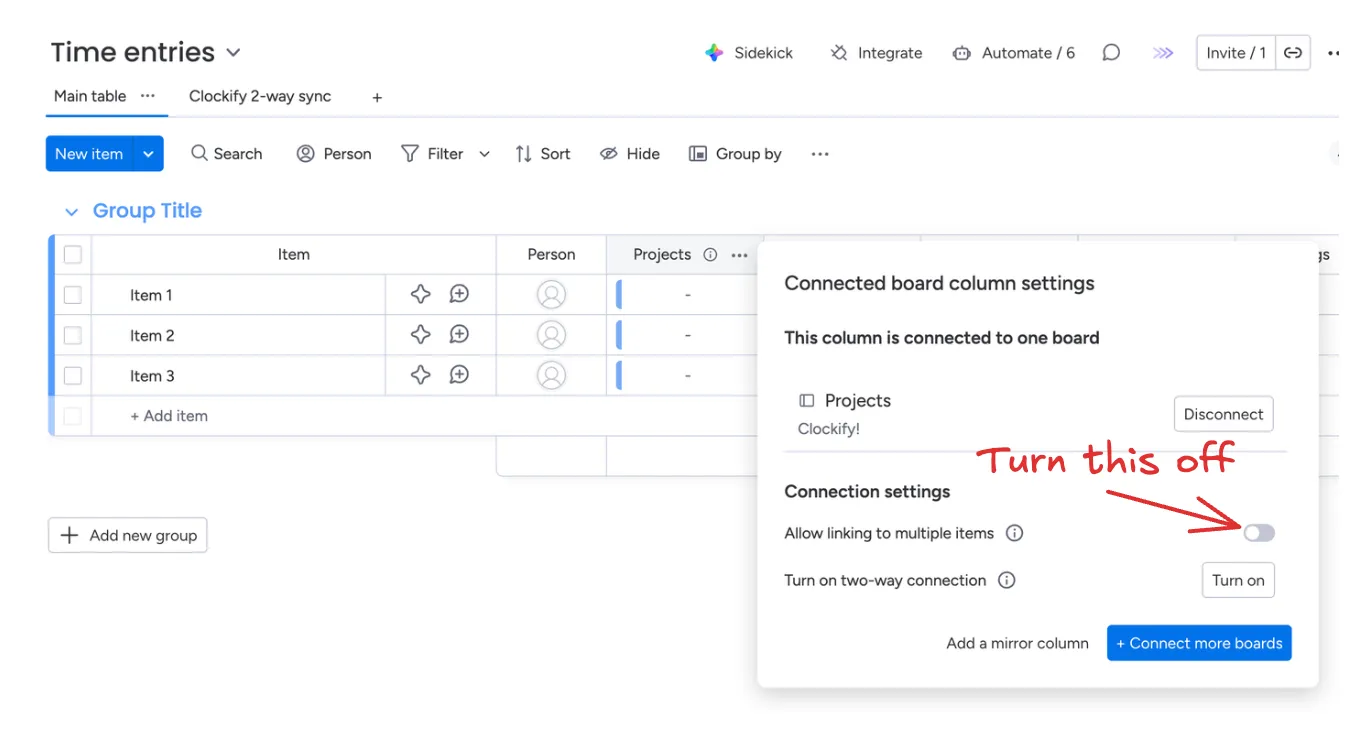The height and width of the screenshot is (732, 1358).
Task: Open the Time entries board title dropdown
Action: pos(233,52)
